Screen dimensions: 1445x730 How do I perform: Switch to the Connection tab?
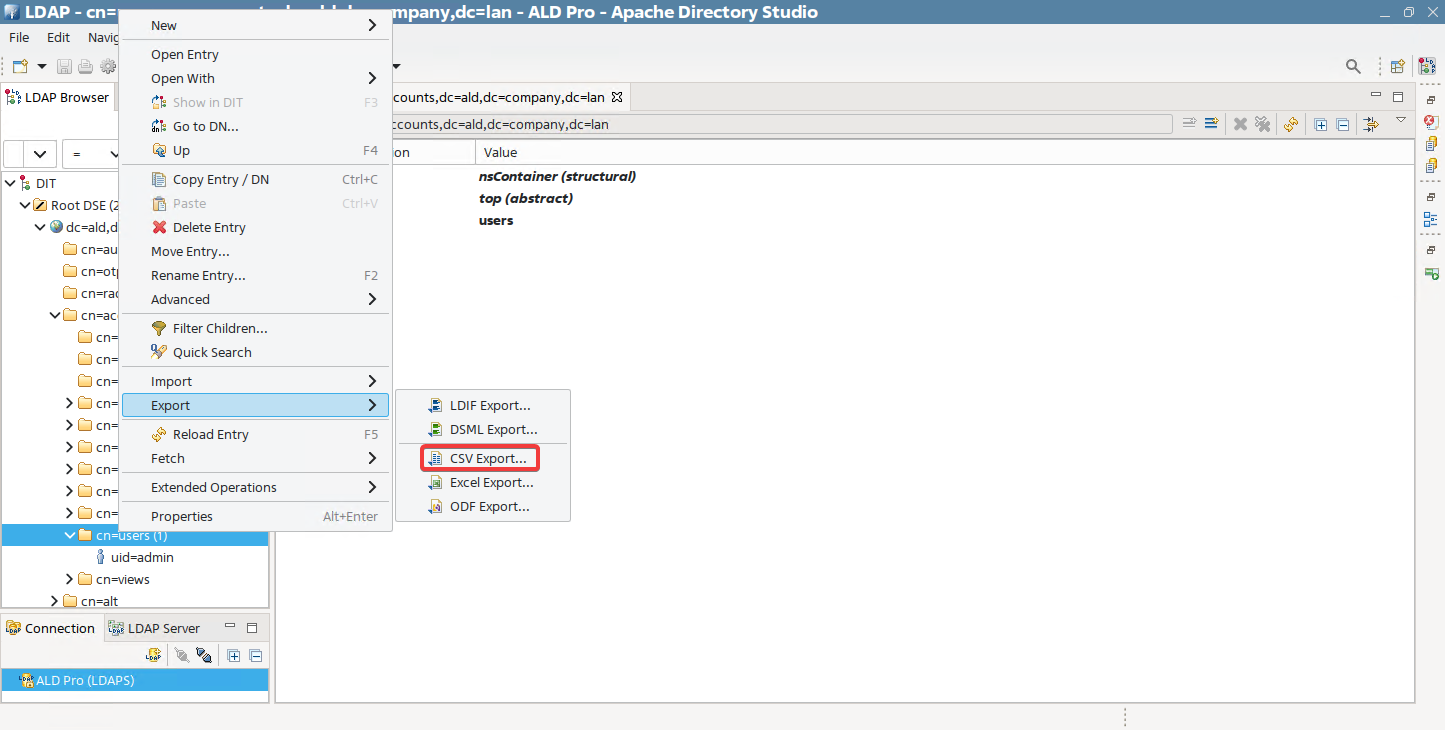click(x=50, y=628)
